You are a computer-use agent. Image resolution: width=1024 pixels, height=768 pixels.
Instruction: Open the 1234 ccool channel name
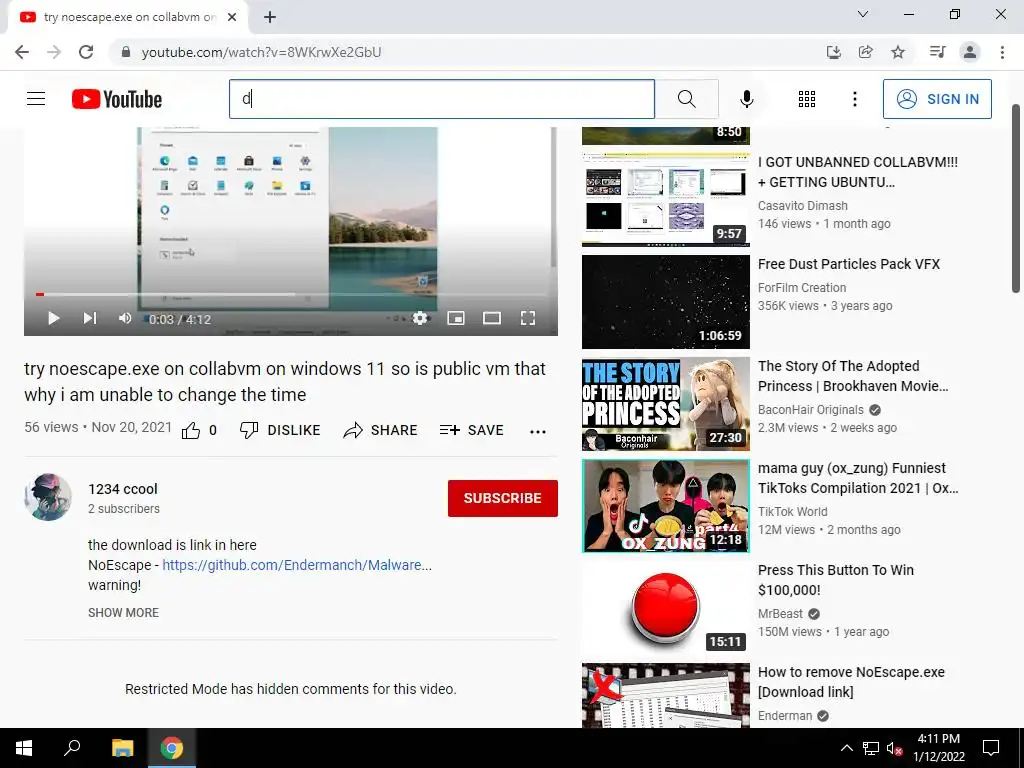tap(123, 489)
